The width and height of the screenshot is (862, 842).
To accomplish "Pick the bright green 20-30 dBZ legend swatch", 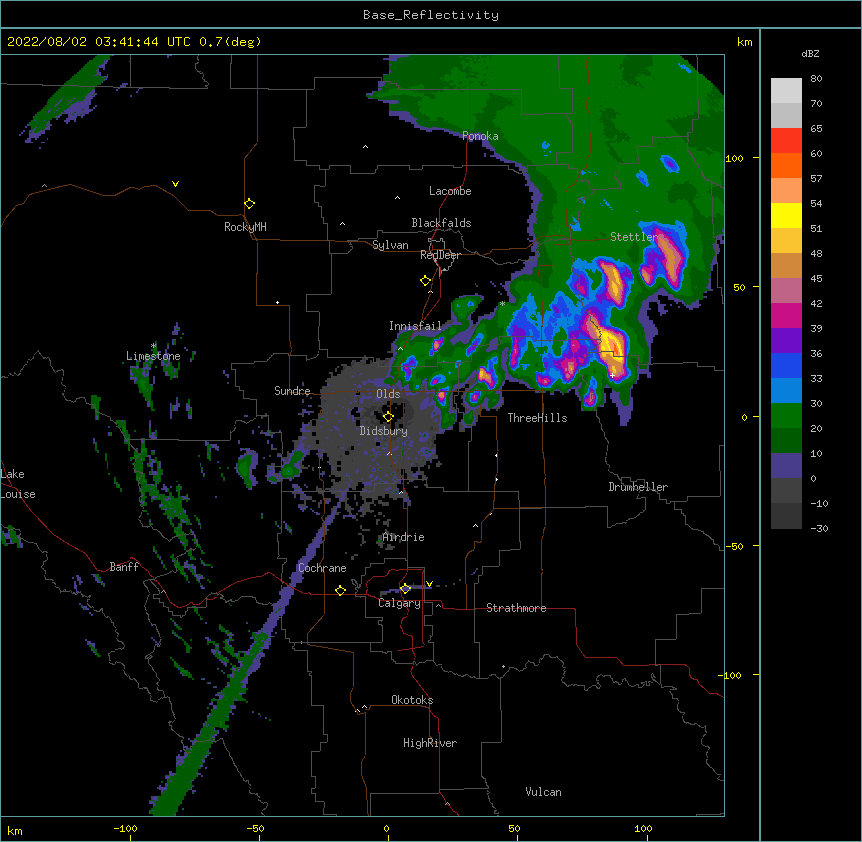I will 786,416.
